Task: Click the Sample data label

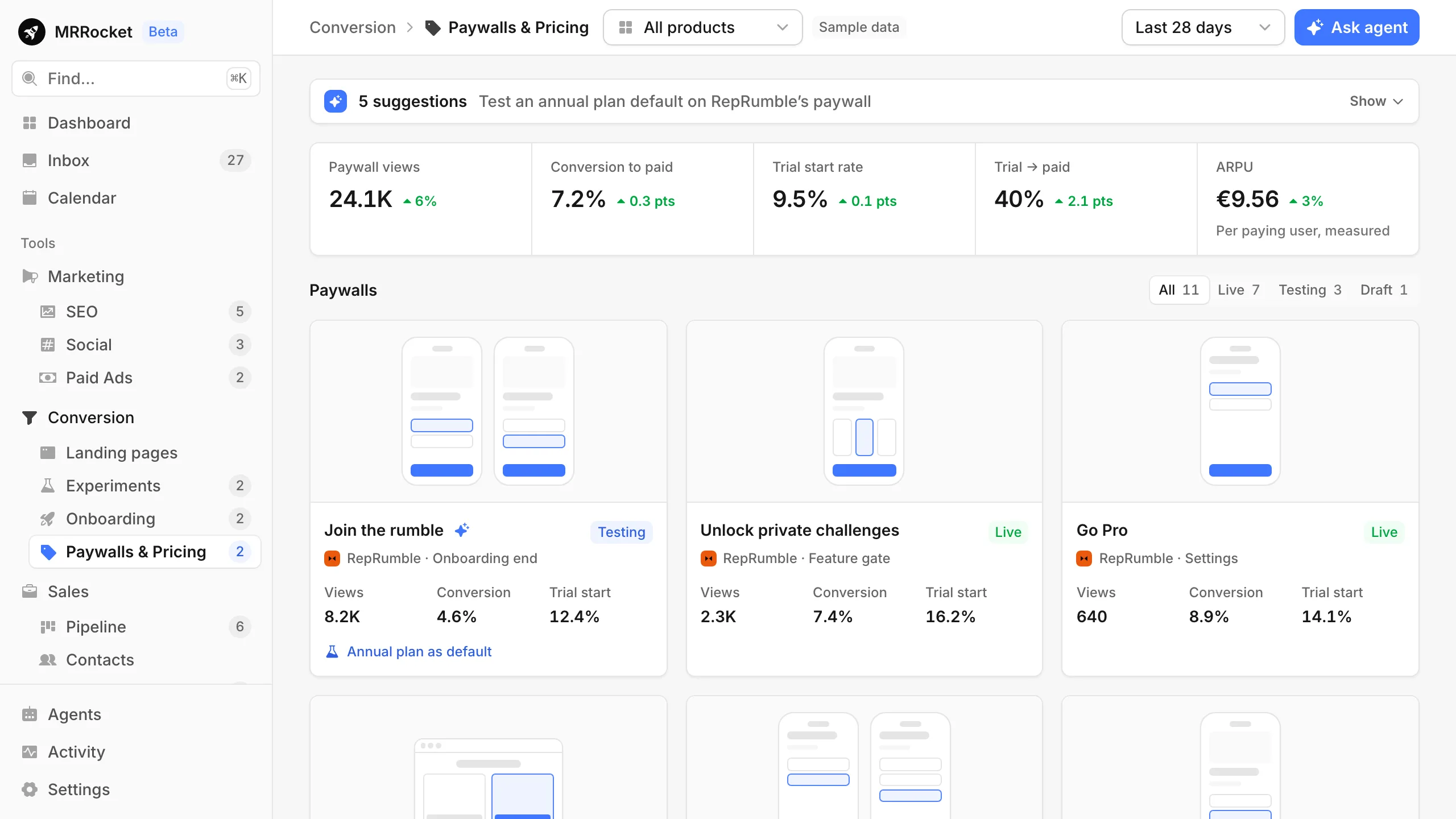Action: (x=859, y=27)
